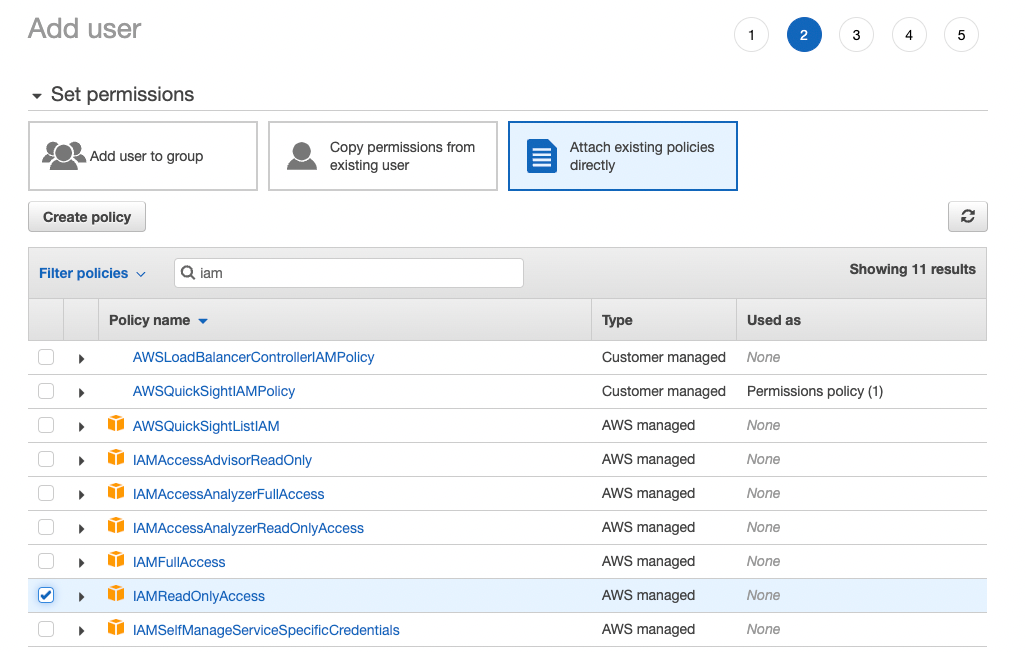Click the search magnifier icon in filter box
The height and width of the screenshot is (652, 1026).
pyautogui.click(x=188, y=272)
